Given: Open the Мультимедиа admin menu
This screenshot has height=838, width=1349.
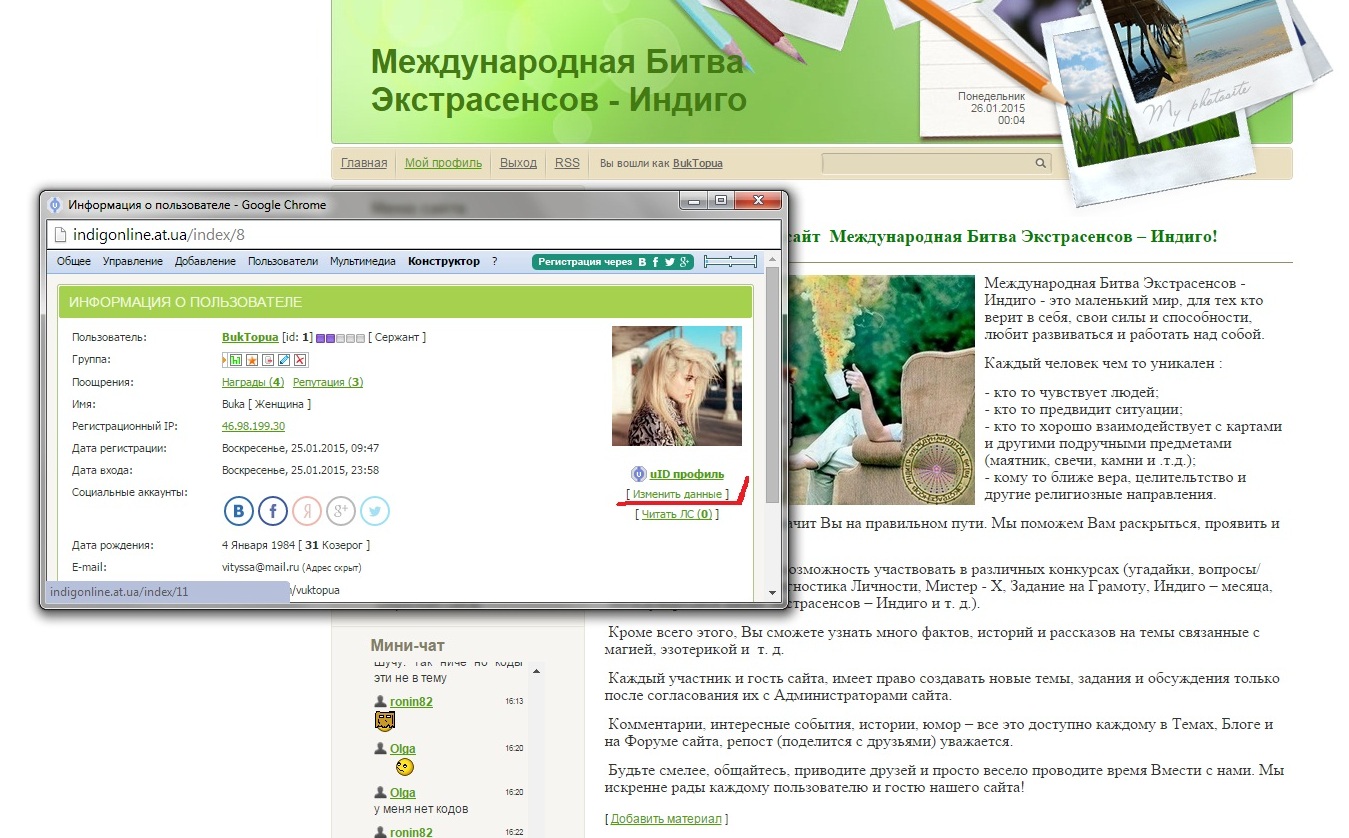Looking at the screenshot, I should pos(363,261).
